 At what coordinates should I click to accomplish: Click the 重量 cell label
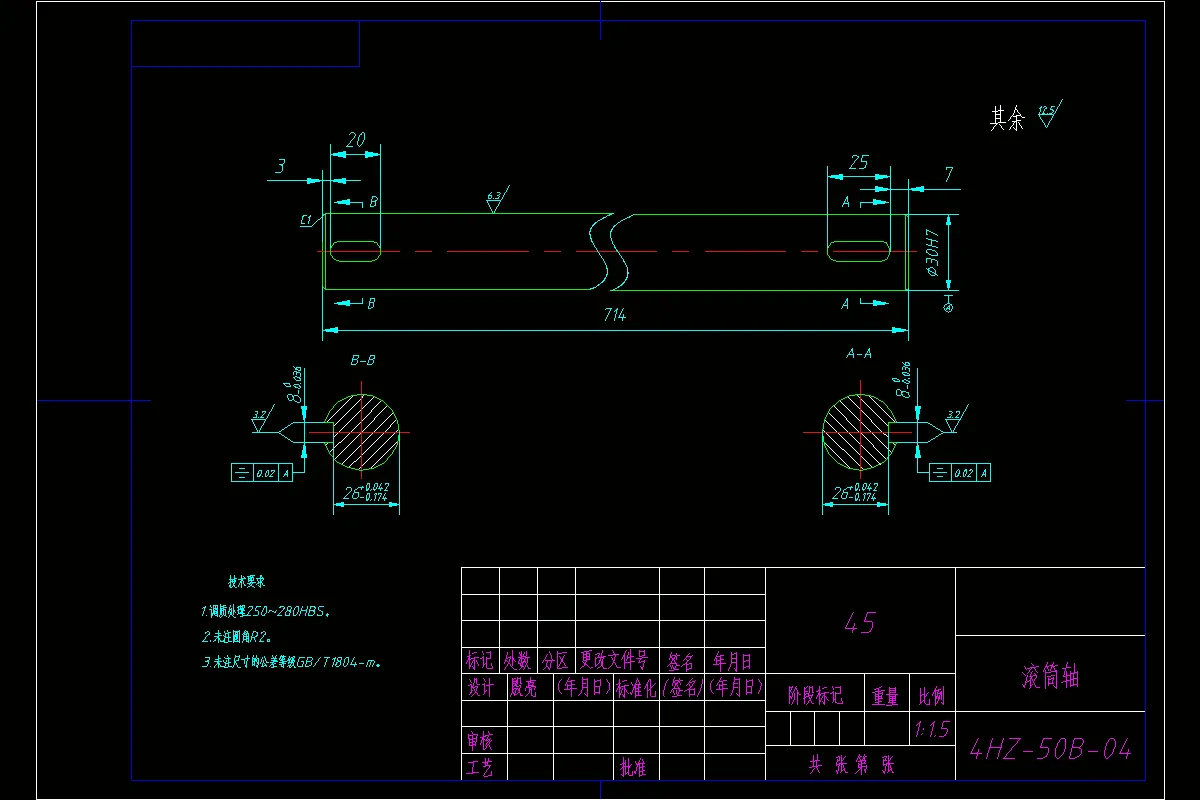(886, 697)
